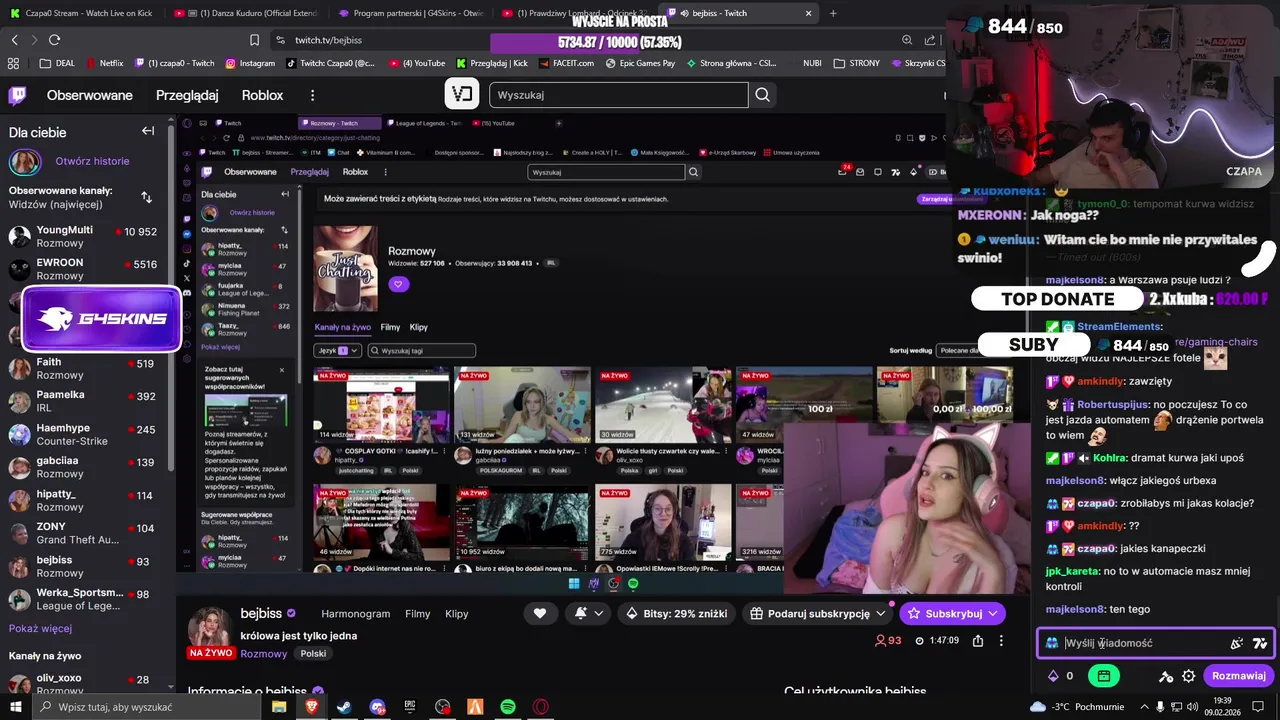The width and height of the screenshot is (1280, 720).
Task: Open Windows Start menu
Action: click(18, 706)
